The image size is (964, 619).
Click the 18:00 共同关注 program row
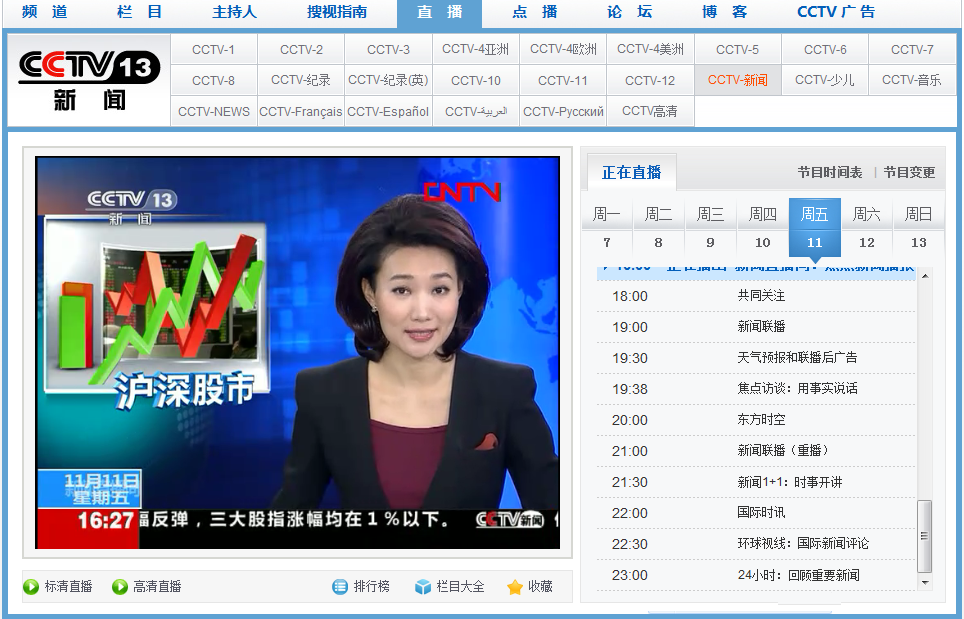[756, 296]
